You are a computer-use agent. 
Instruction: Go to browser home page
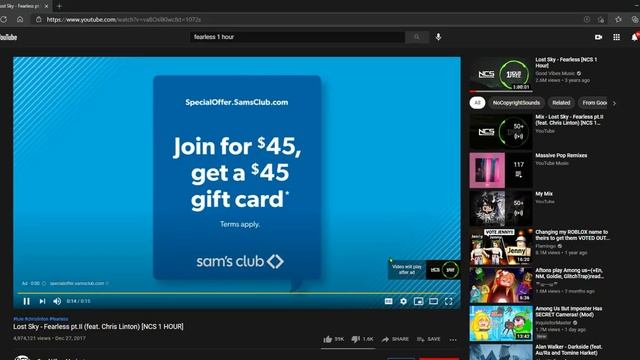pyautogui.click(x=20, y=20)
